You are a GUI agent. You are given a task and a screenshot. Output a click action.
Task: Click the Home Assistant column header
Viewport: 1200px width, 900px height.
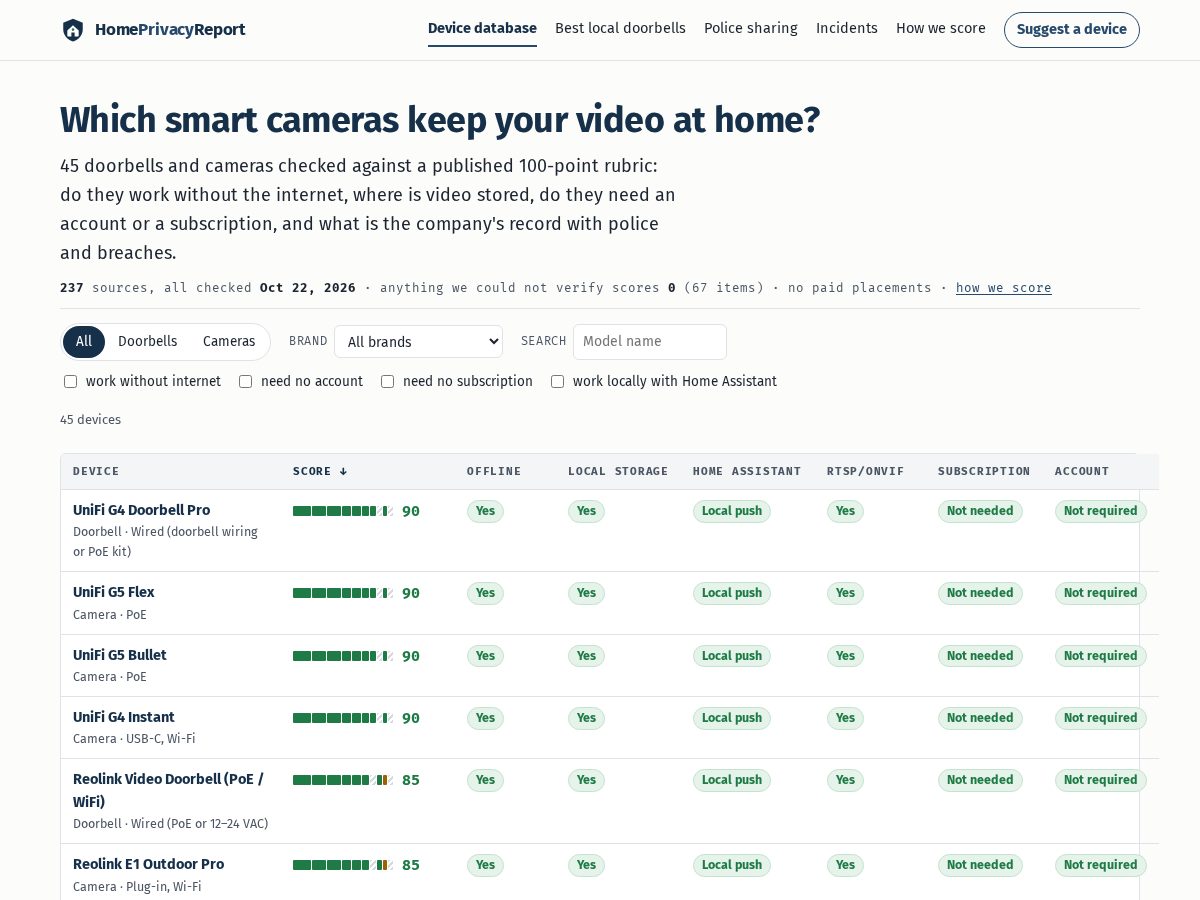[747, 471]
